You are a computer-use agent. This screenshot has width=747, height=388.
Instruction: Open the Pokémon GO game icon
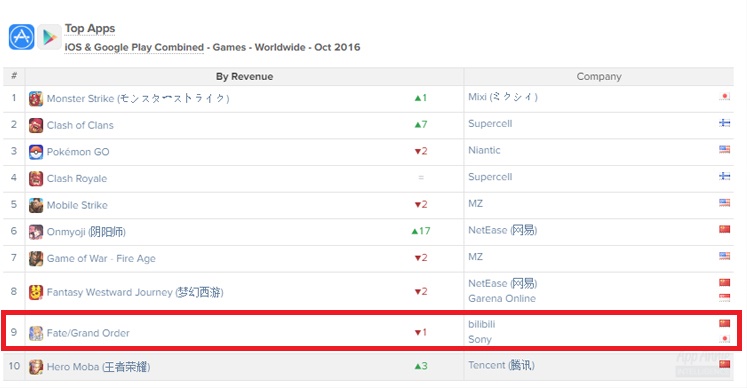coord(36,152)
